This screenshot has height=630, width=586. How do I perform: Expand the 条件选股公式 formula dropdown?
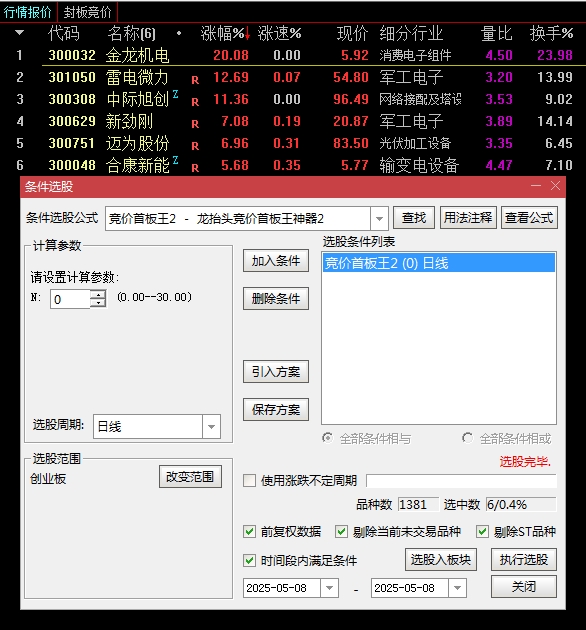(379, 219)
